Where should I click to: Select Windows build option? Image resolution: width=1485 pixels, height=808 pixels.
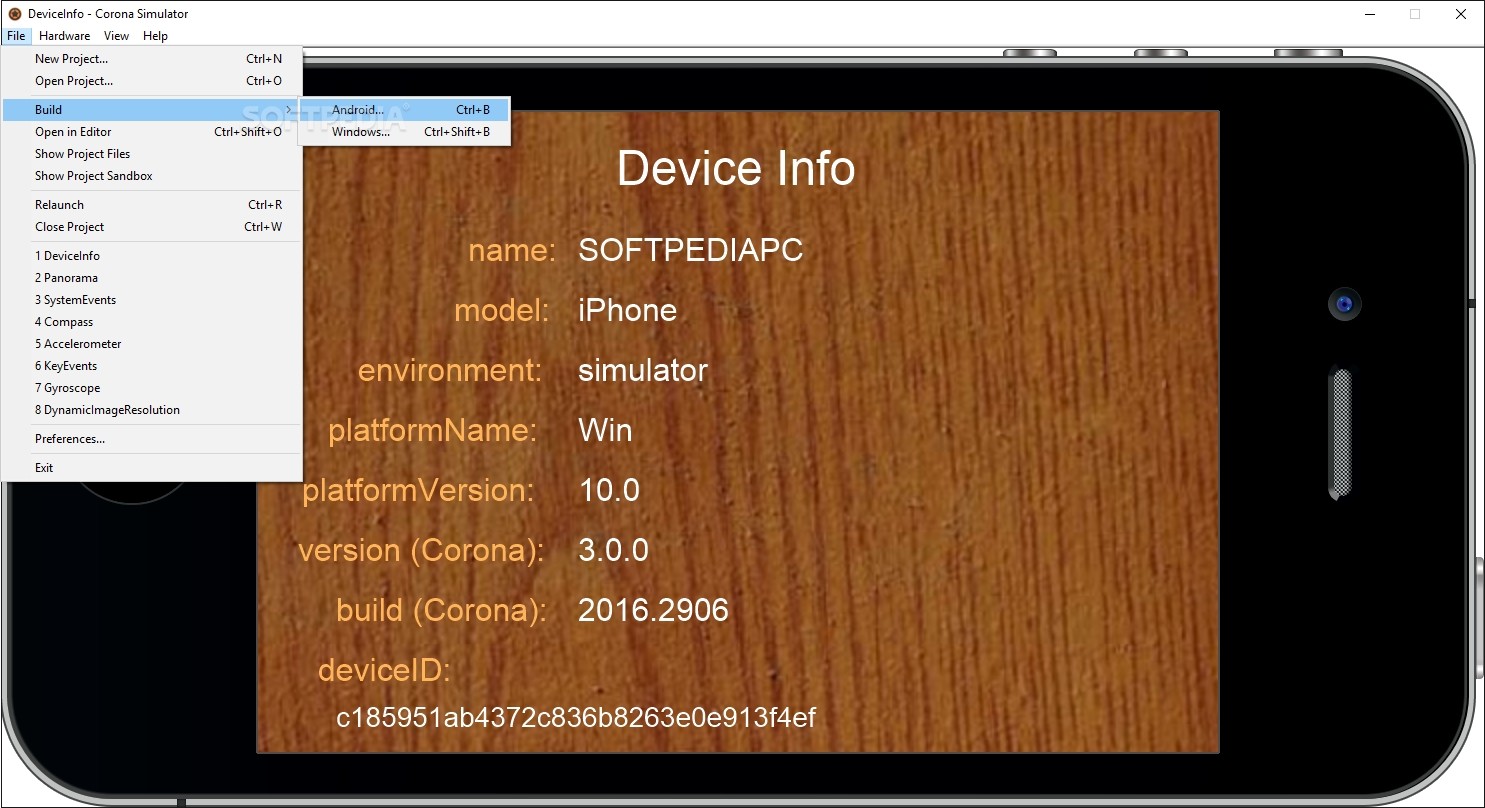click(x=404, y=132)
